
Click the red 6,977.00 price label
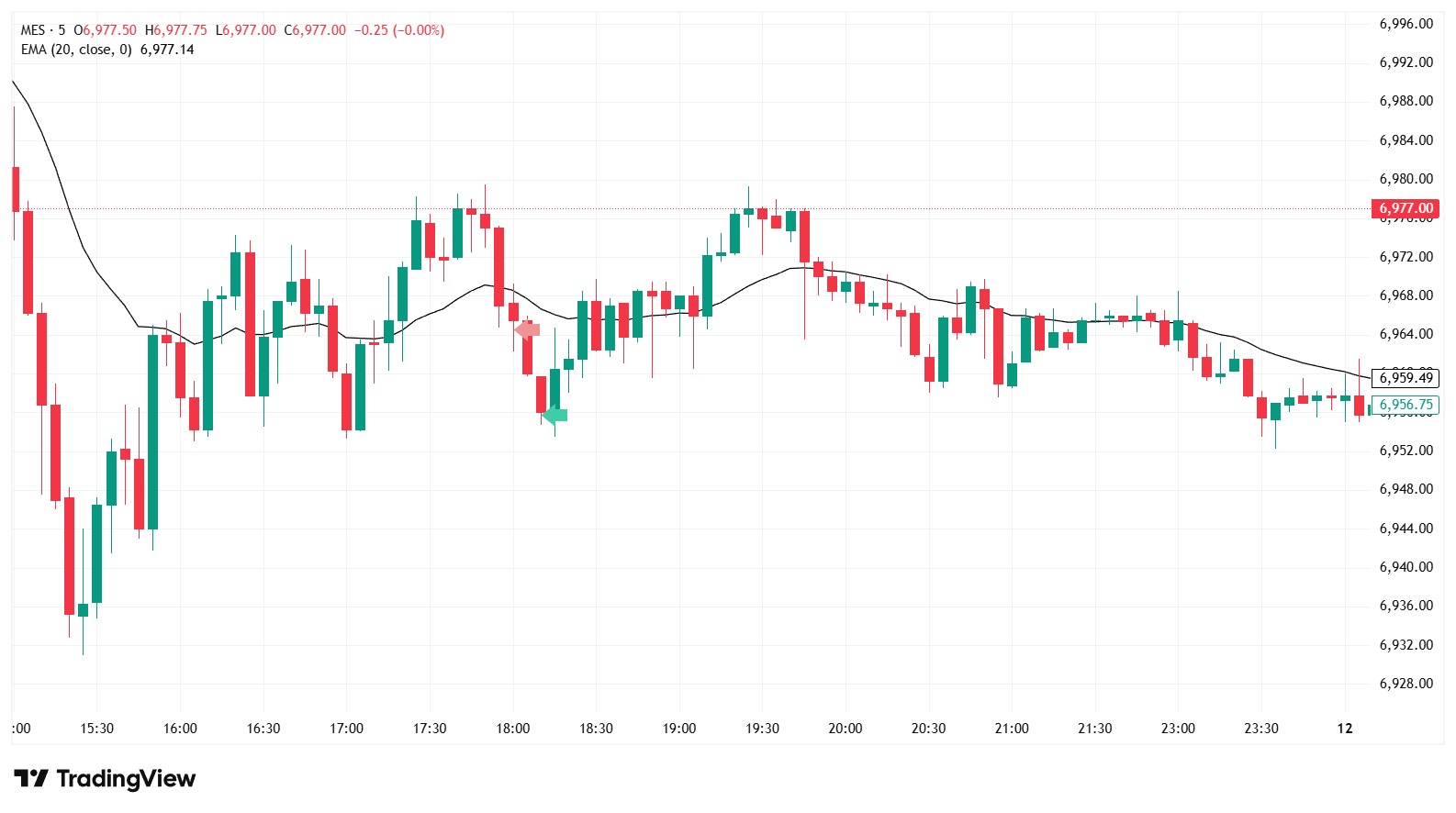[x=1405, y=208]
